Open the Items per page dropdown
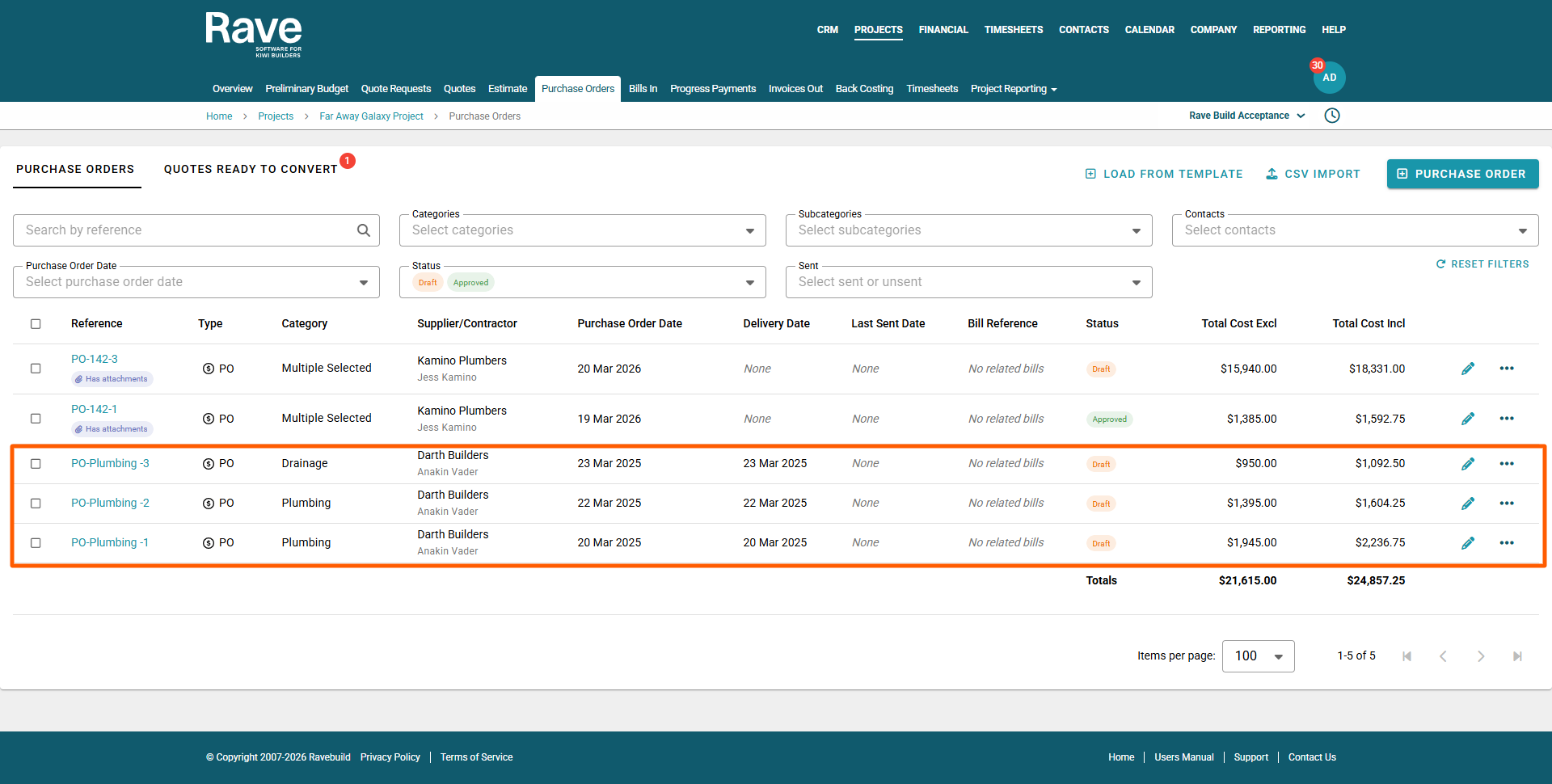 point(1258,656)
